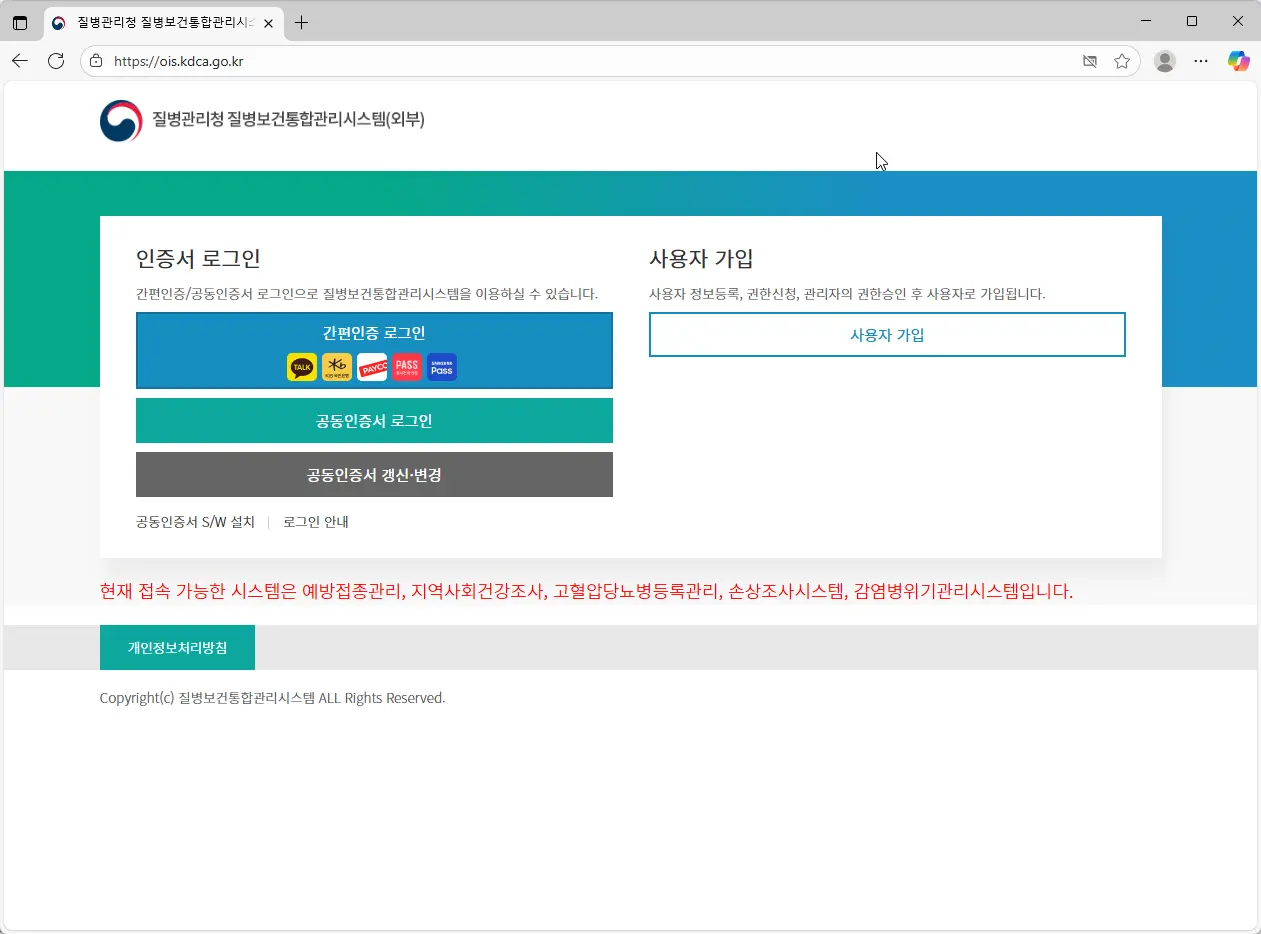
Task: Open the browser profile avatar
Action: click(1165, 61)
